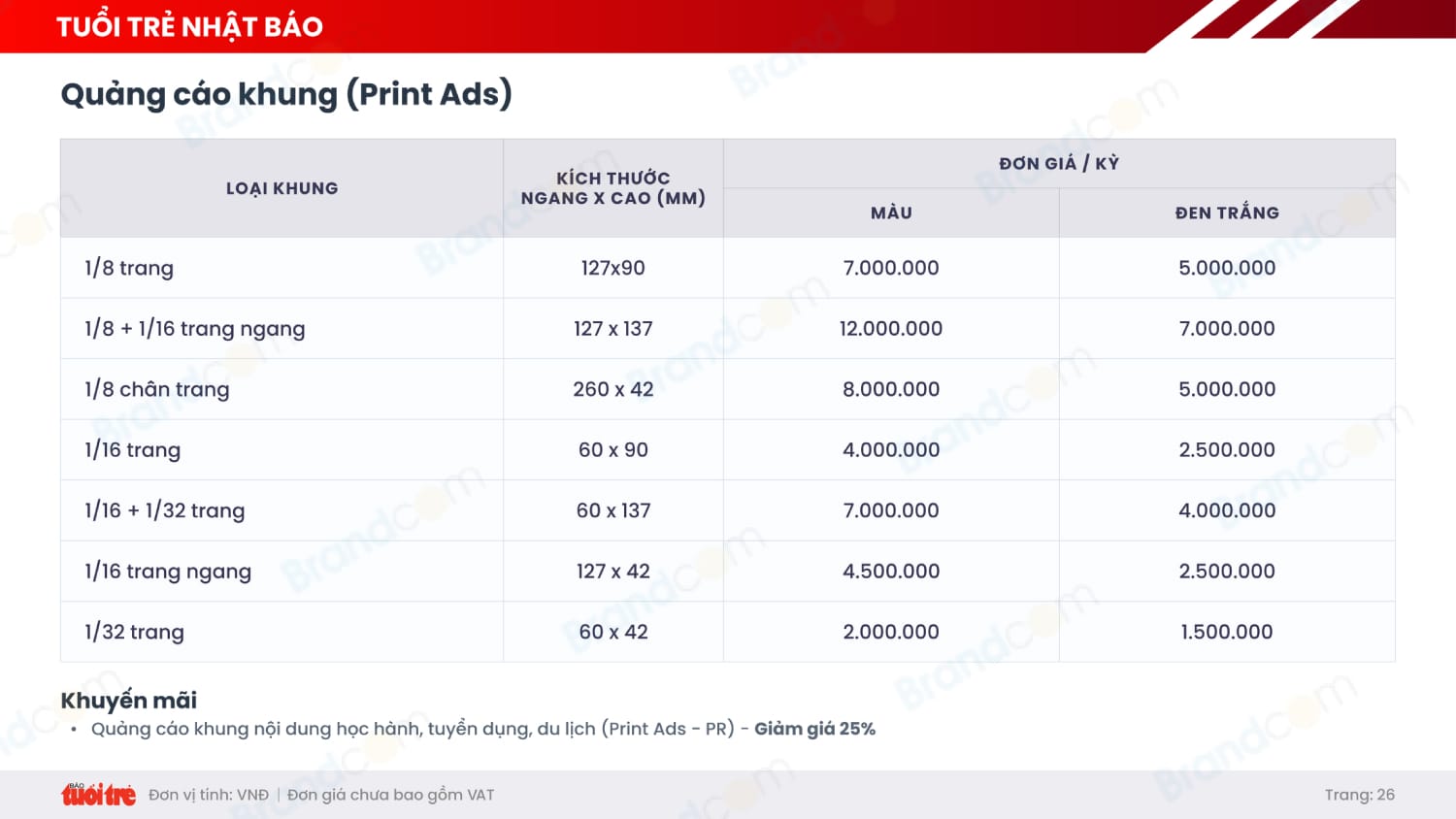Click the TUỔI TRẺ NHẬT BÁO header title
Screen dimensions: 1456x819
189,26
